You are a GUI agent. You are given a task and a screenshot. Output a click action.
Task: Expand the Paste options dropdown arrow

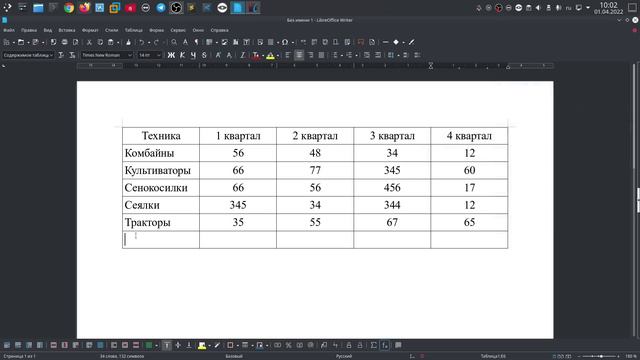[118, 42]
